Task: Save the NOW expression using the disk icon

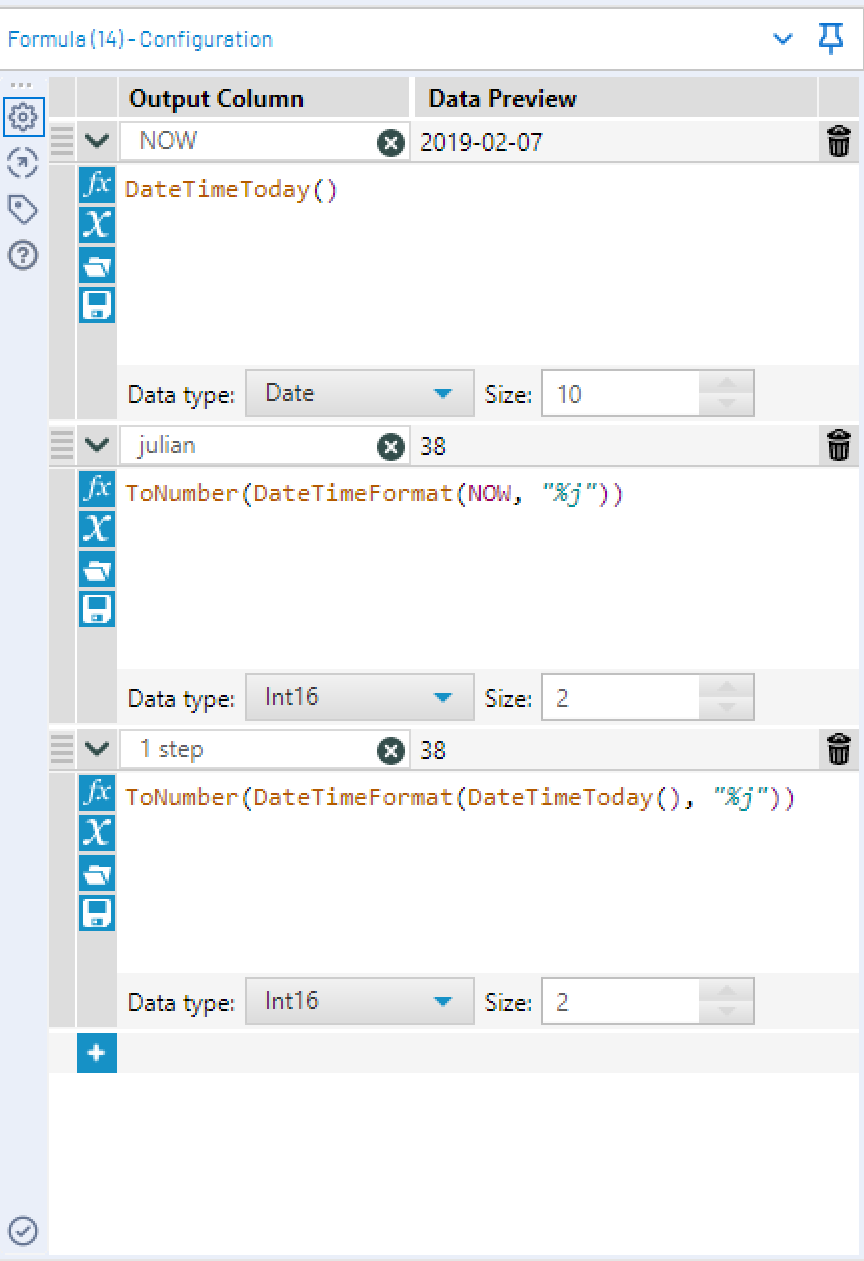Action: [x=96, y=305]
